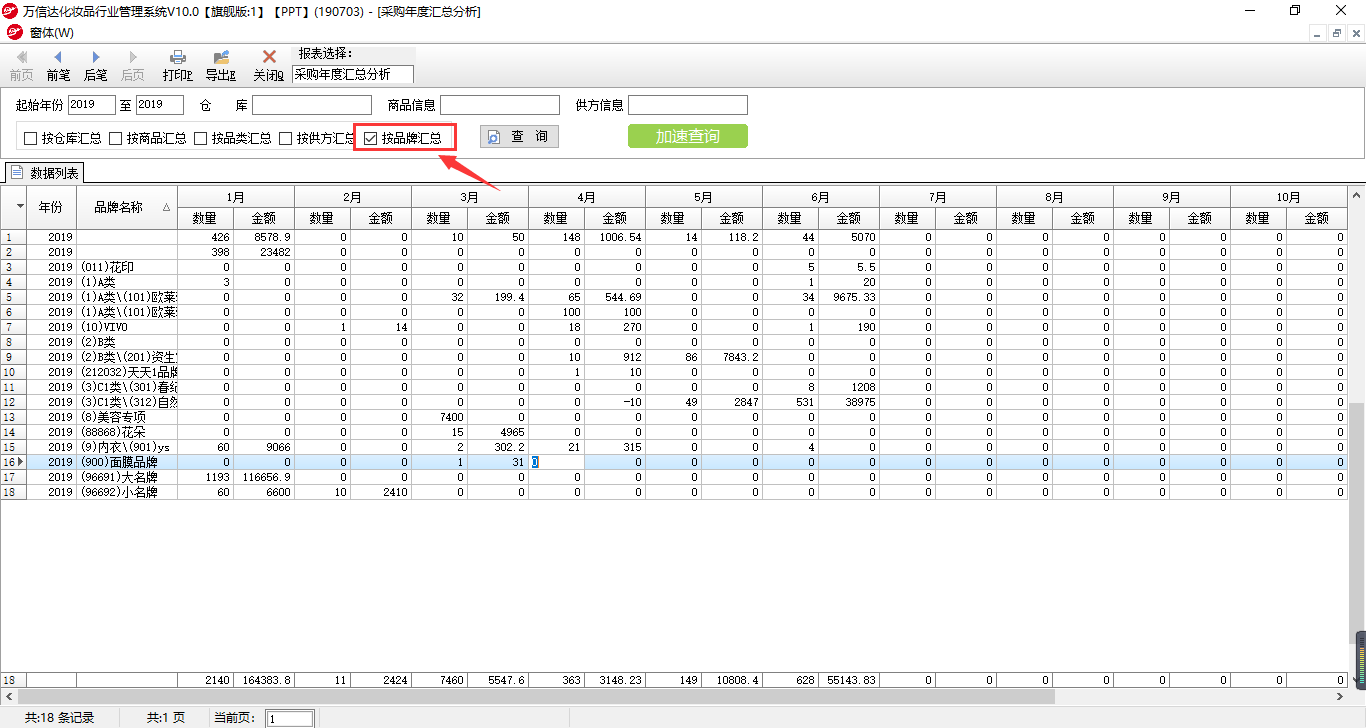Click the export (导出E) icon
Screen dimensions: 1366x728
(221, 58)
